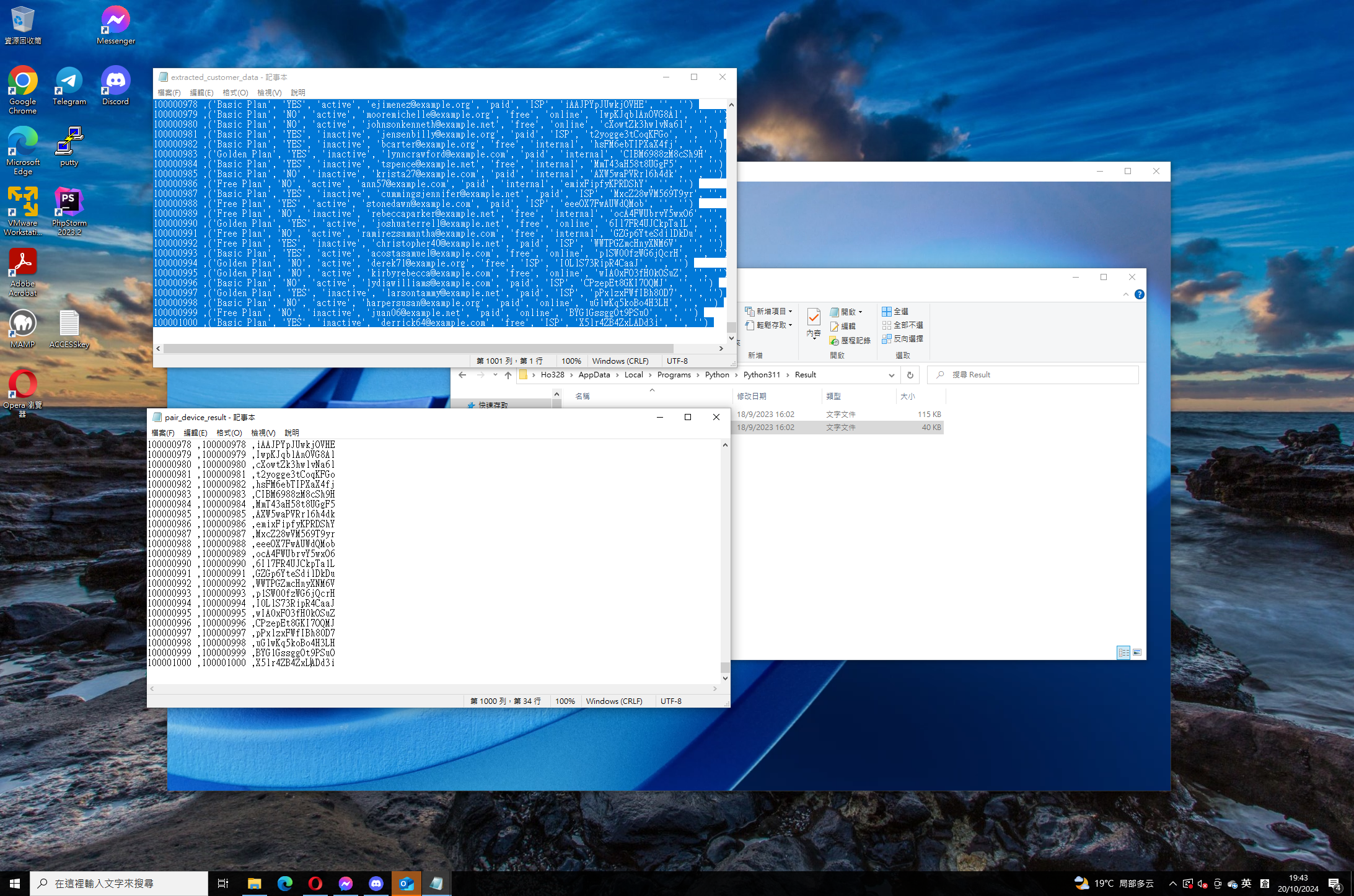Select the Telegram desktop shortcut
This screenshot has height=896, width=1354.
click(x=69, y=86)
